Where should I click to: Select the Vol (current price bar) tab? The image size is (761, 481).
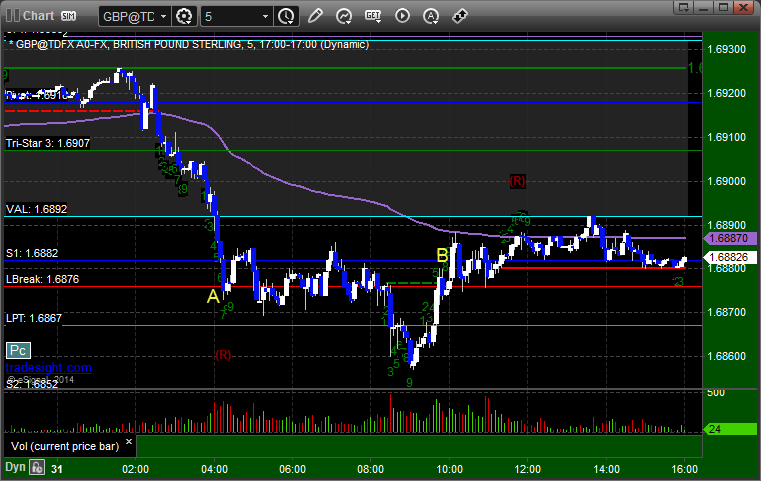coord(65,446)
